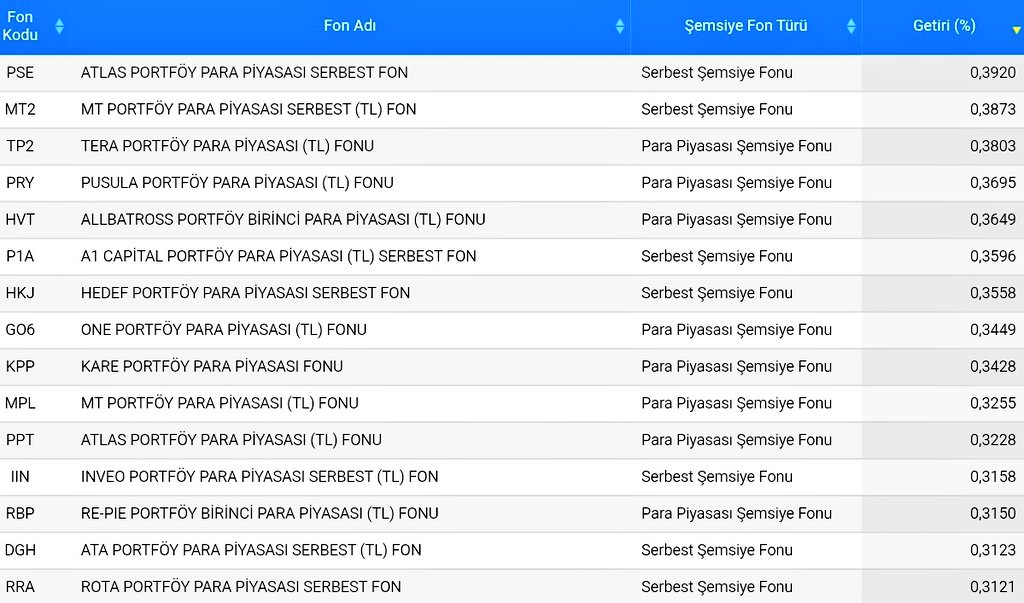Open INVEO PORTFÖY PARA PİYASASI SERBEST fund
The image size is (1024, 603).
click(x=259, y=476)
